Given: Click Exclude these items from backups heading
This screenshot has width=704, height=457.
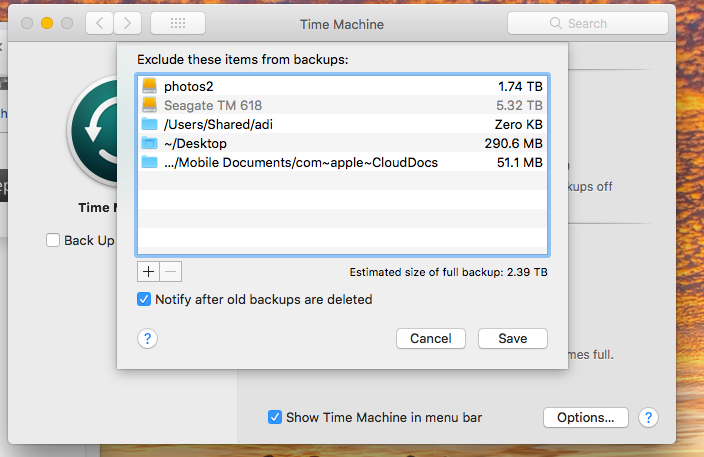Looking at the screenshot, I should (x=242, y=60).
